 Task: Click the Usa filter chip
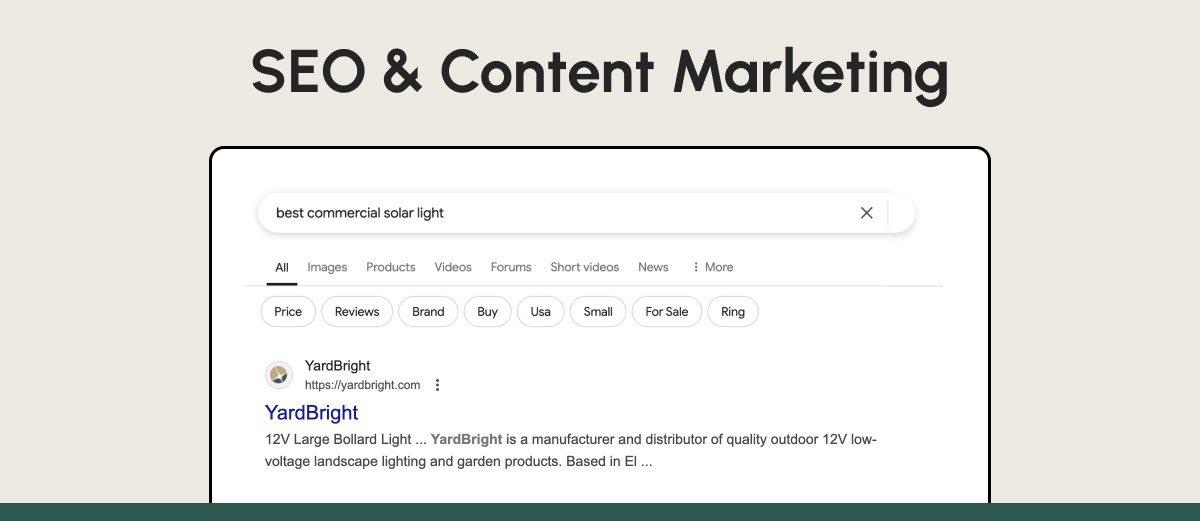(541, 312)
